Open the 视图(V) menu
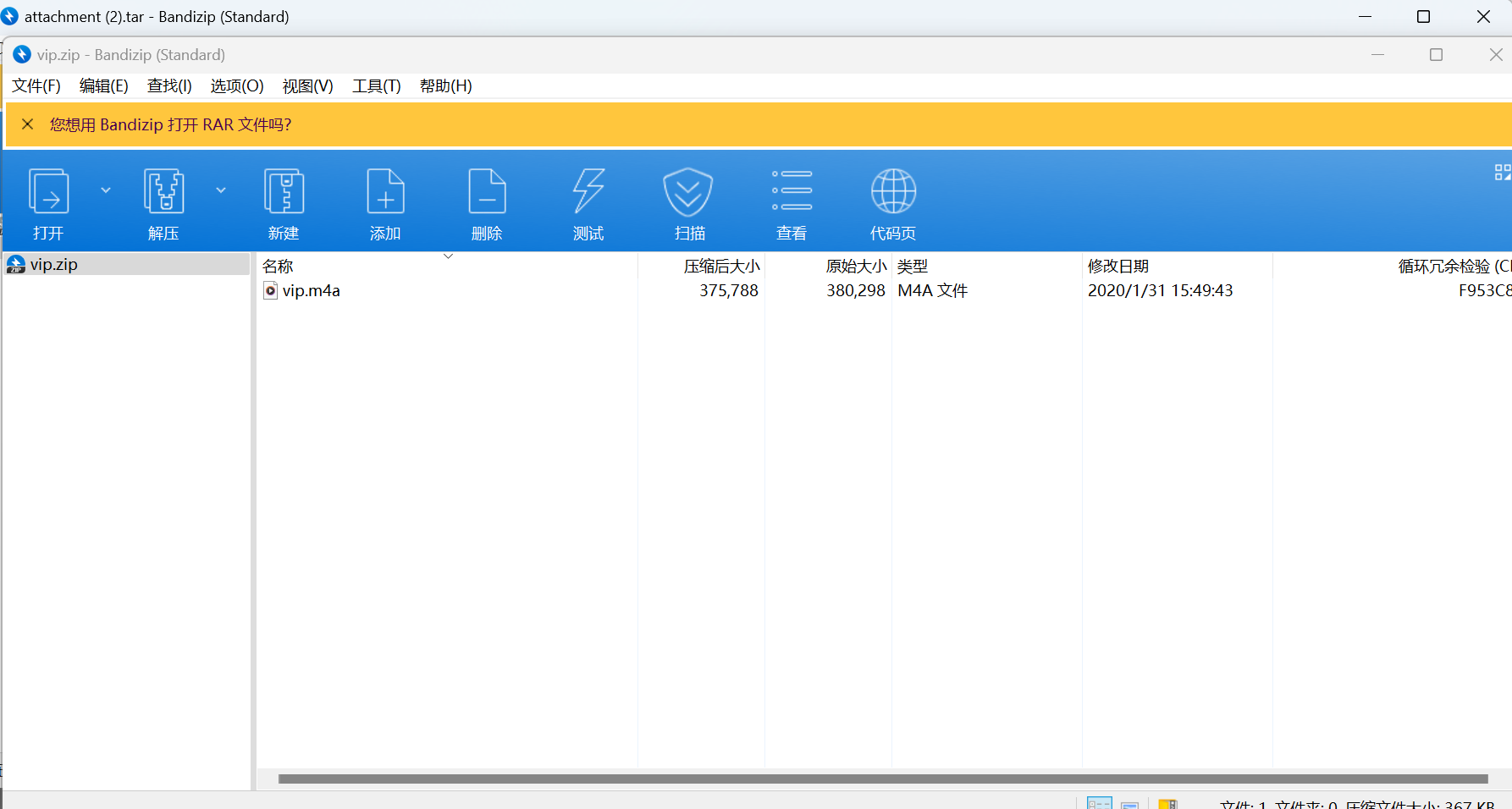This screenshot has height=809, width=1512. pyautogui.click(x=308, y=86)
